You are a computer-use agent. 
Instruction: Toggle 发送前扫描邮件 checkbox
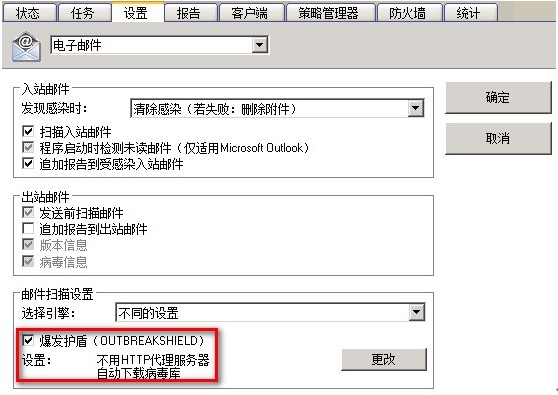tap(28, 212)
